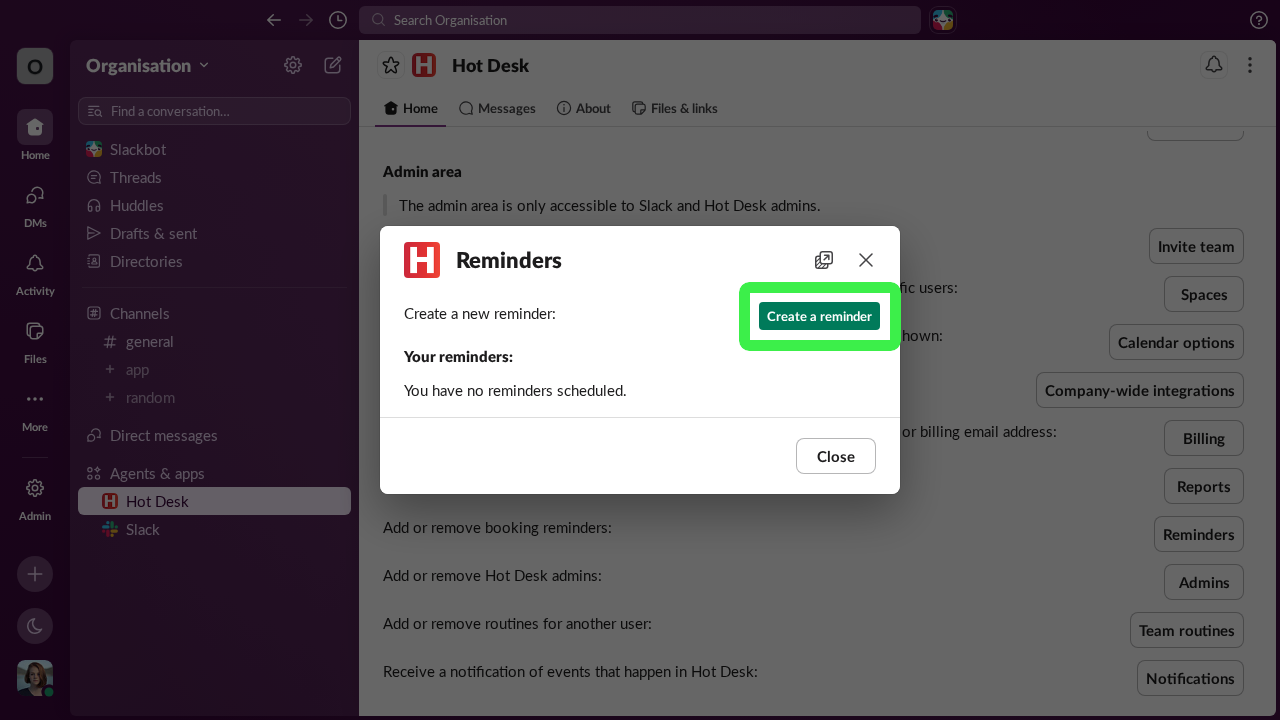
Task: Click the plus create button in rail
Action: point(35,574)
